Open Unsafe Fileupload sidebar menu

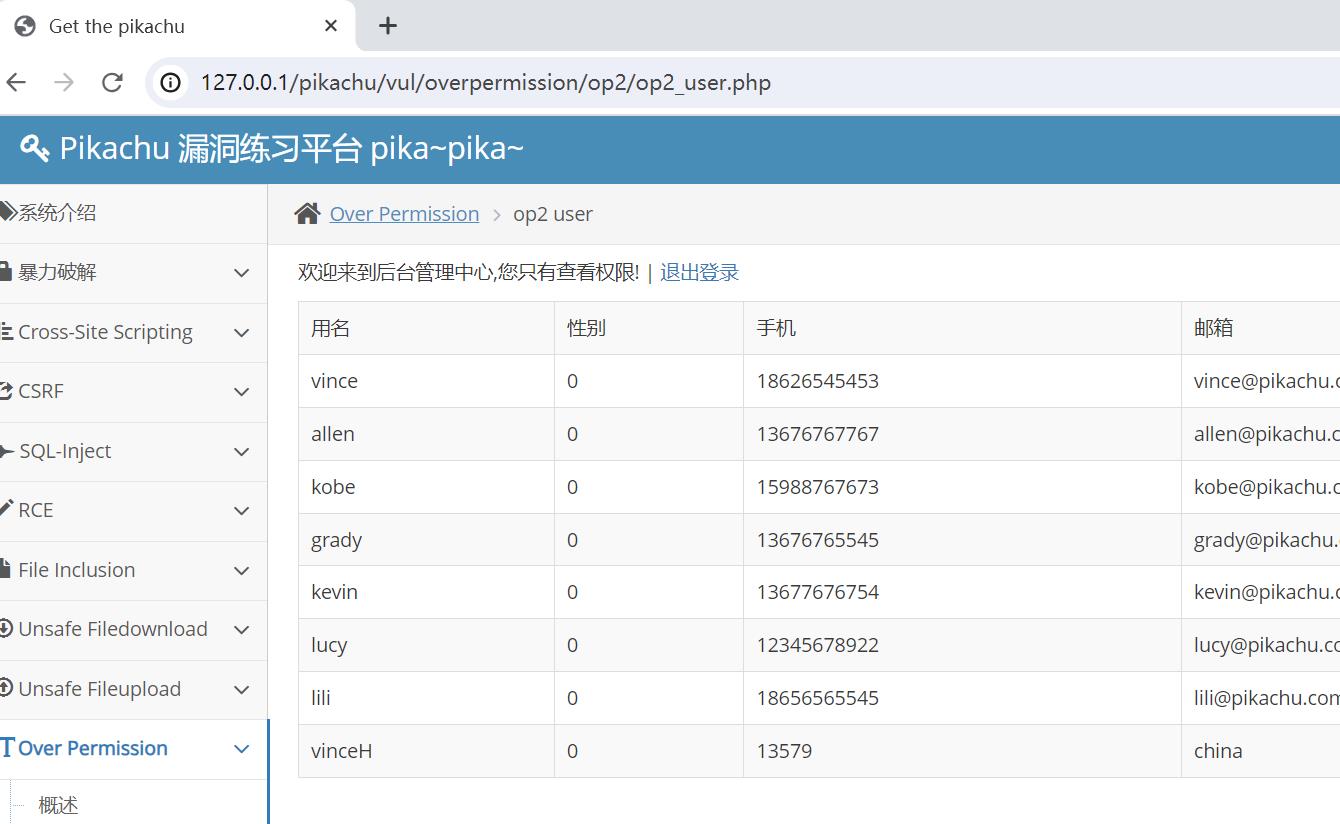tap(133, 689)
